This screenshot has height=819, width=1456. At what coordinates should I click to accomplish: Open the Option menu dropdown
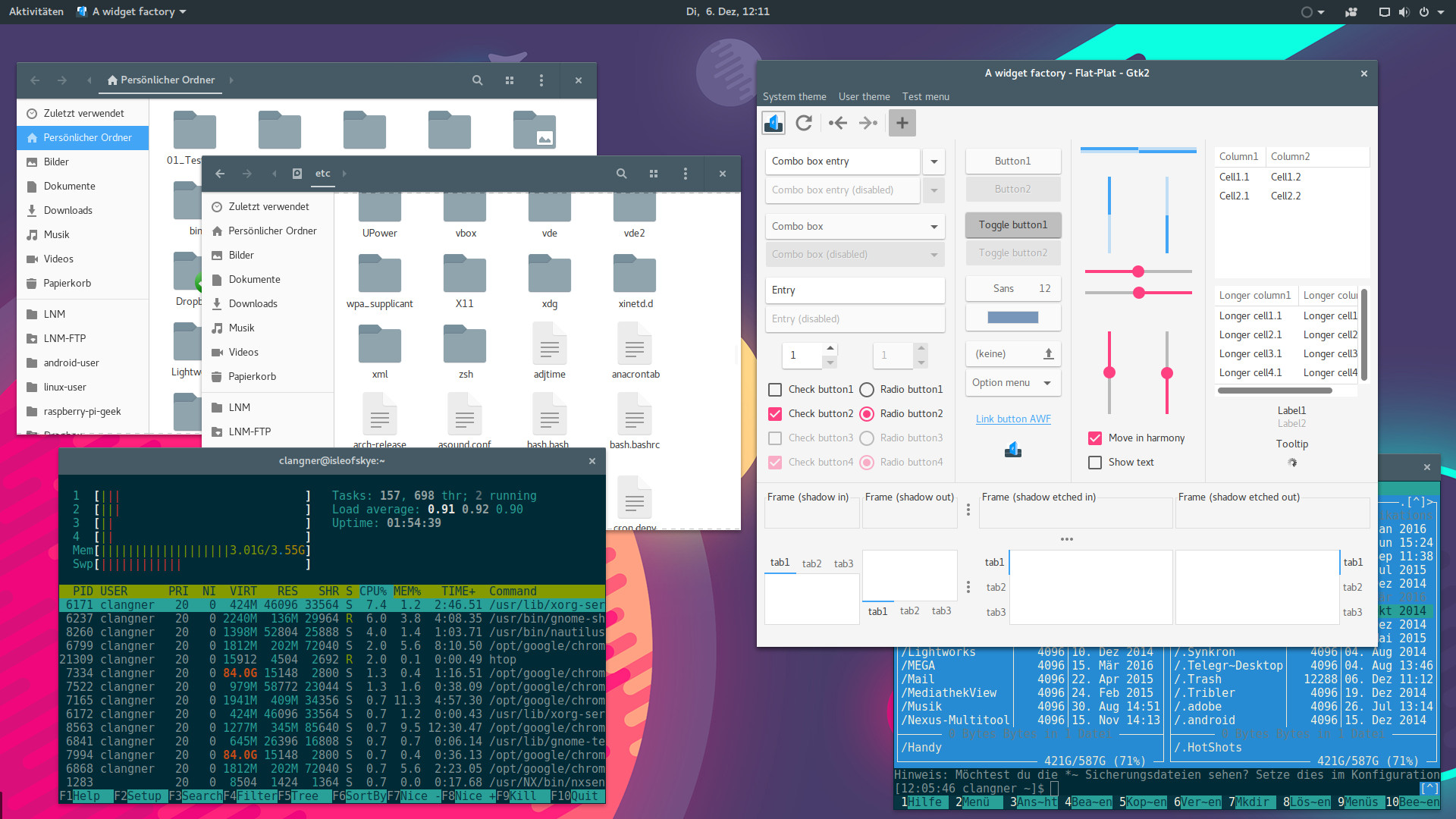1012,383
